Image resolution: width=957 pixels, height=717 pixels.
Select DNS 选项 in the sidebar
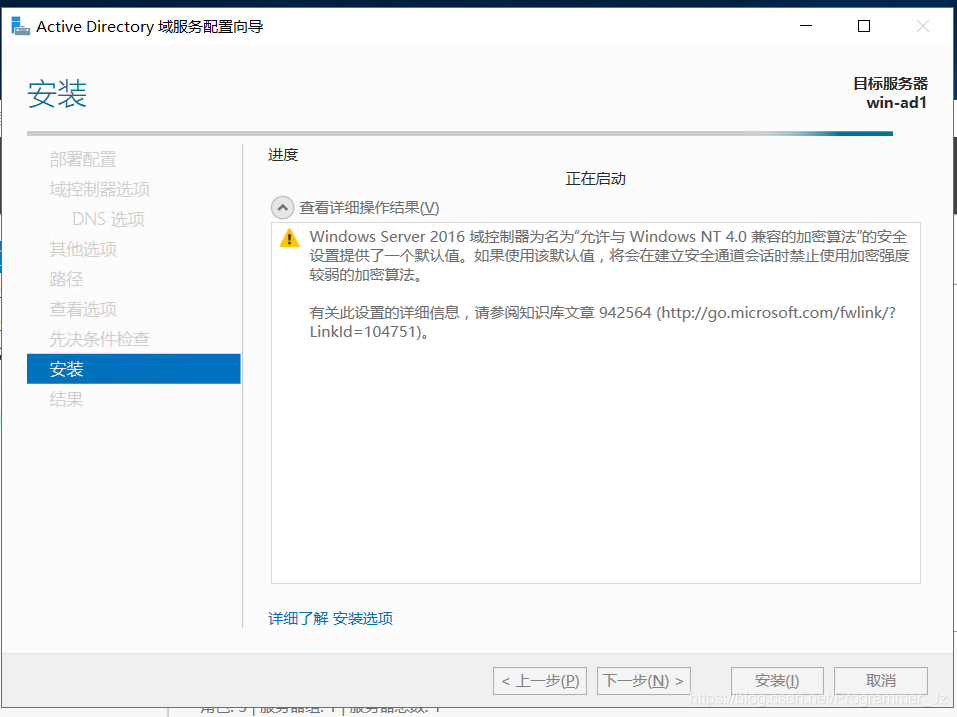pyautogui.click(x=108, y=219)
